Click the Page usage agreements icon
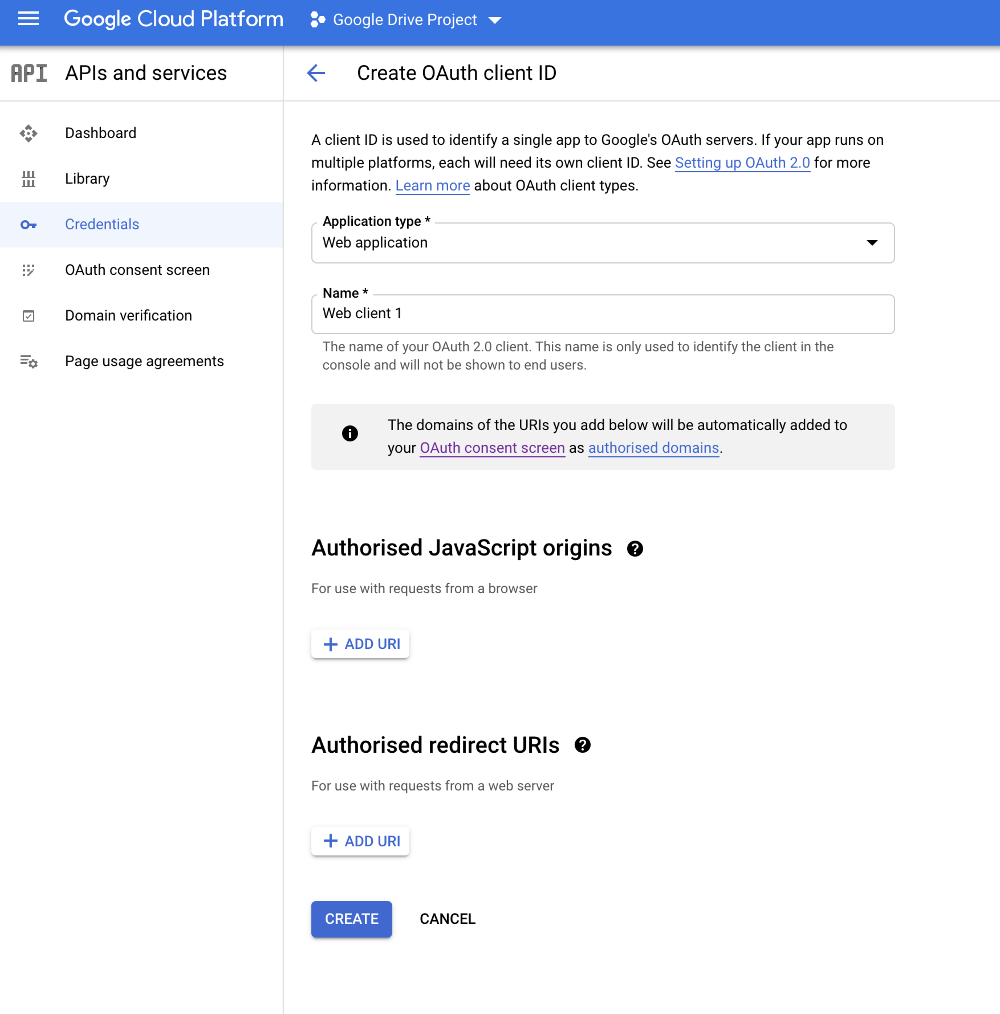The width and height of the screenshot is (1000, 1014). point(28,361)
